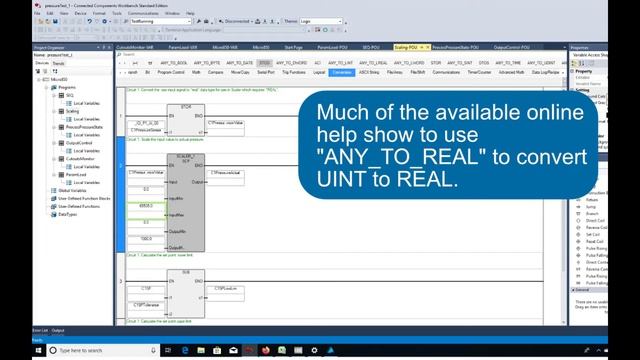Open the DataTypes item
640x360 pixels.
pos(67,214)
